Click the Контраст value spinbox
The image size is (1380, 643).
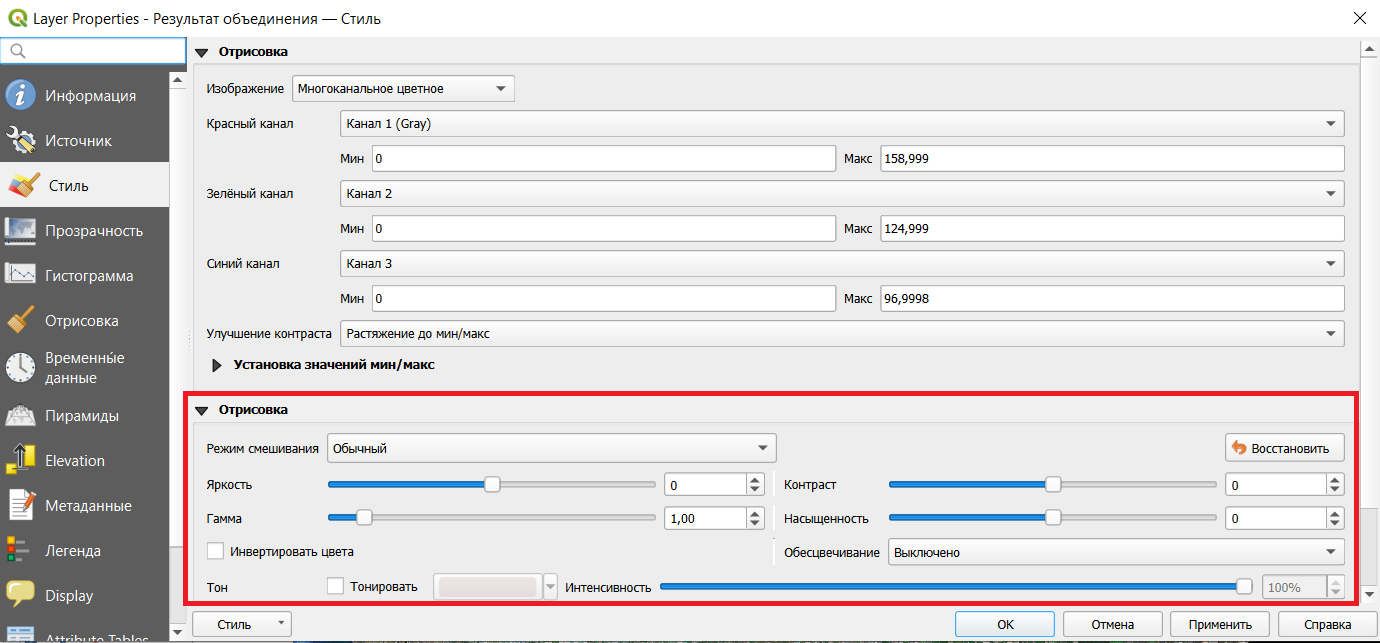pos(1285,484)
